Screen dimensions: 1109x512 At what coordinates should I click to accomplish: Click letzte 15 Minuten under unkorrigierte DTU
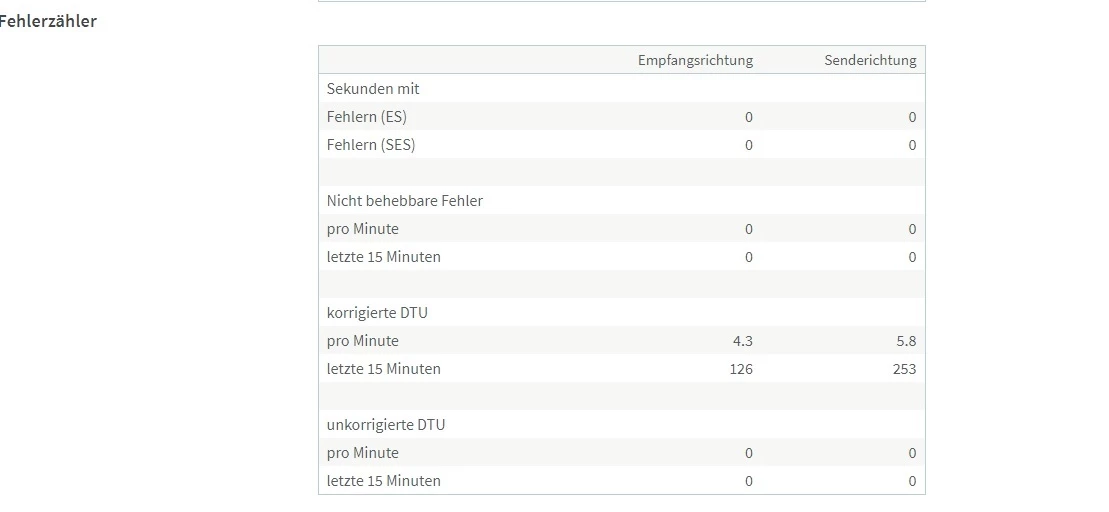click(x=383, y=481)
